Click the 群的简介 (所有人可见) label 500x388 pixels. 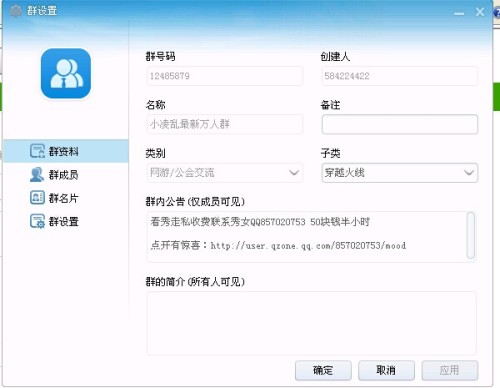(x=195, y=282)
